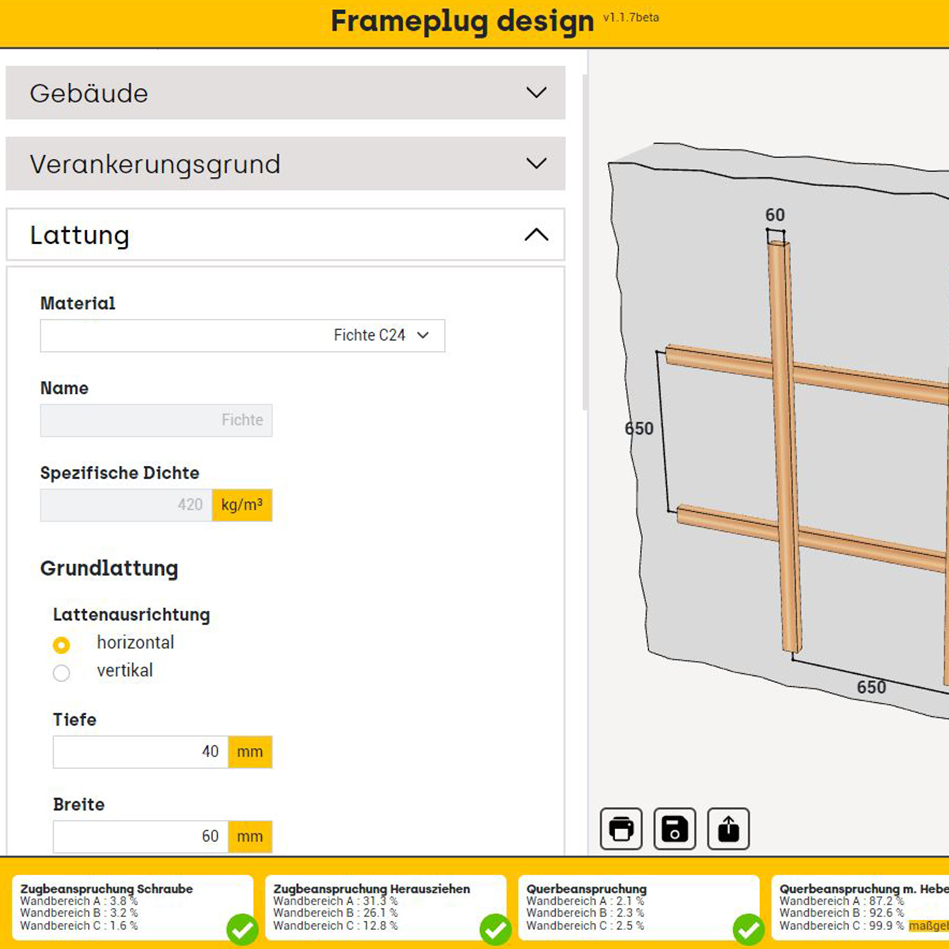The width and height of the screenshot is (949, 949).
Task: Open the Querbeanspruchung m. Hebelarm result card
Action: click(862, 908)
